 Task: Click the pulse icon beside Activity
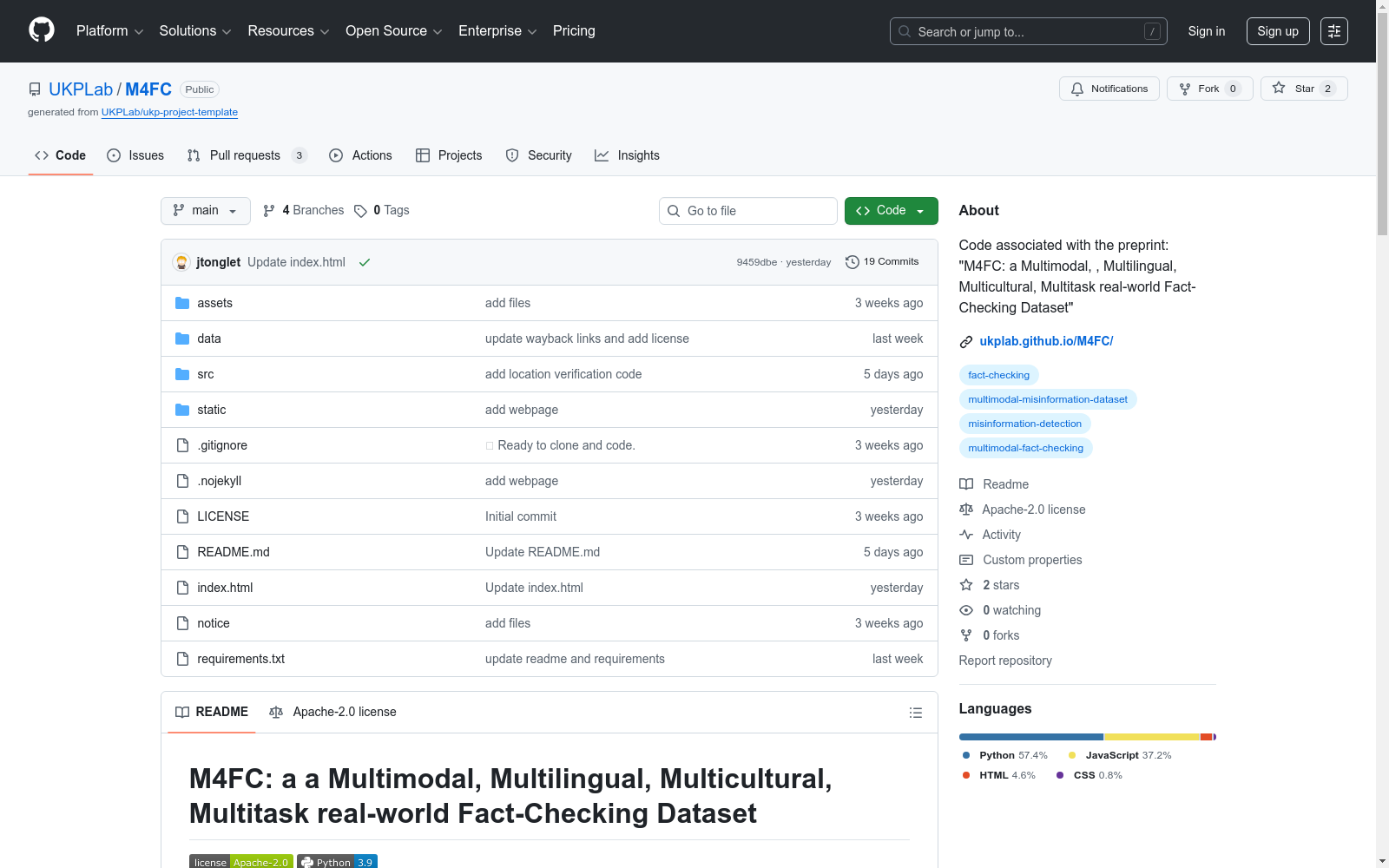(x=966, y=535)
